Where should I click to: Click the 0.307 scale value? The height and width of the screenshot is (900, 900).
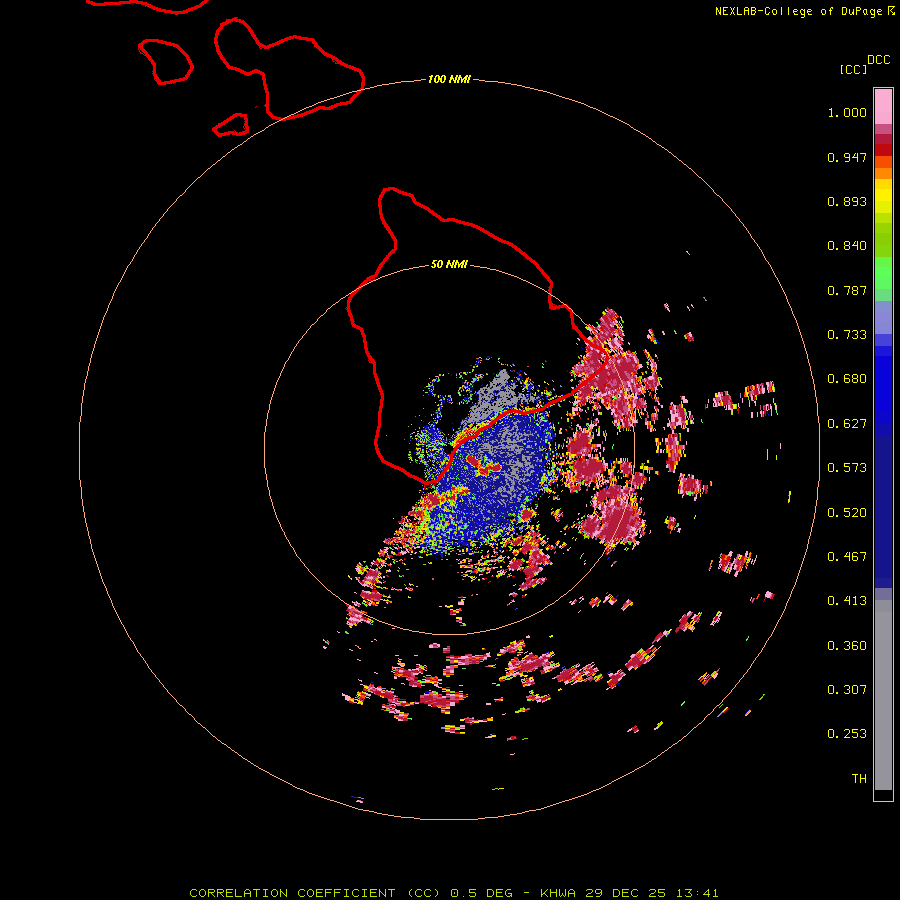coord(847,690)
